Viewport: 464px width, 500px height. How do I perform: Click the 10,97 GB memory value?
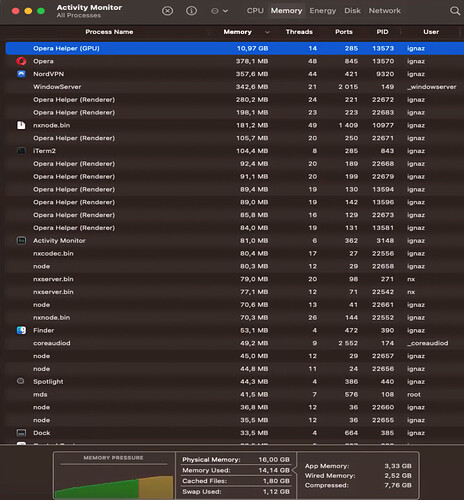252,48
